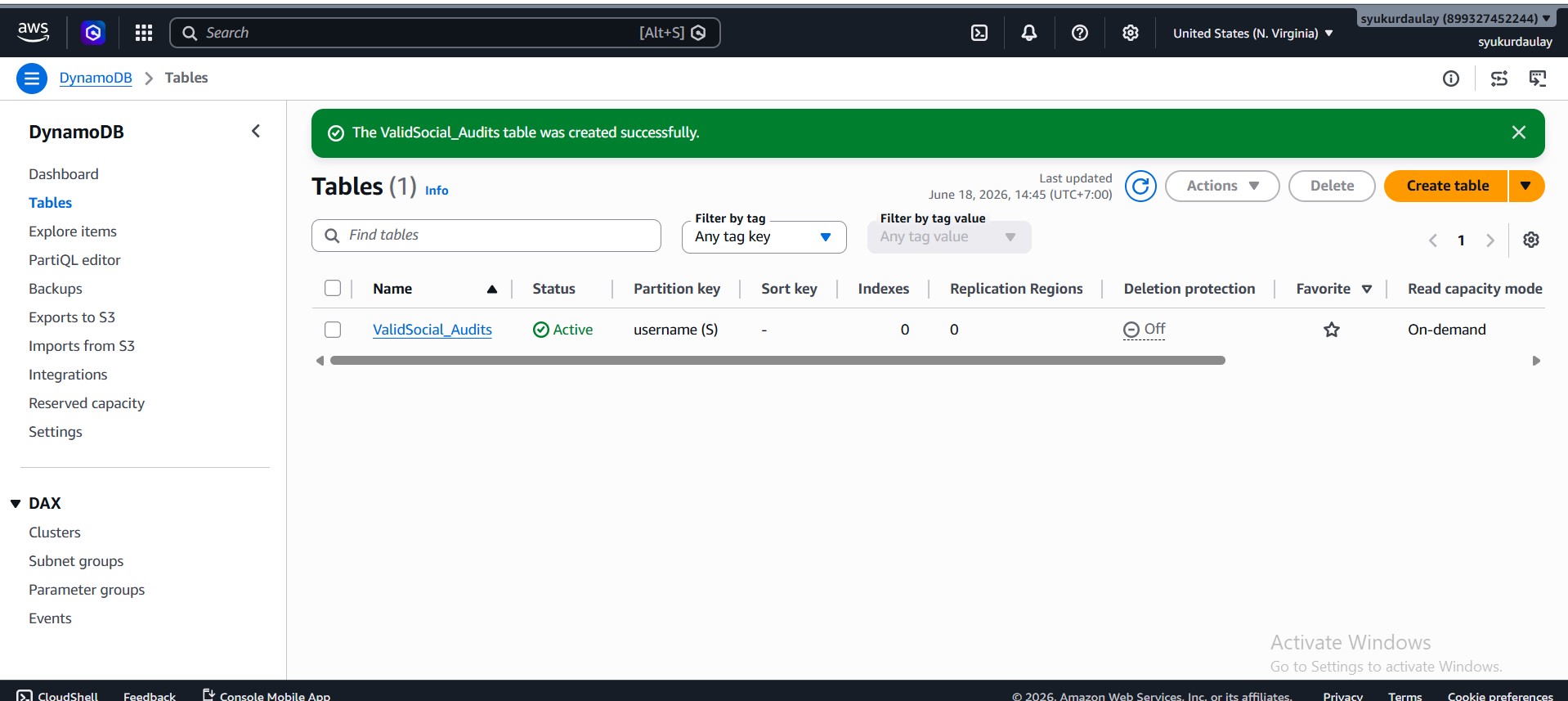
Task: Open the Favorite column filter dropdown
Action: [x=1367, y=289]
